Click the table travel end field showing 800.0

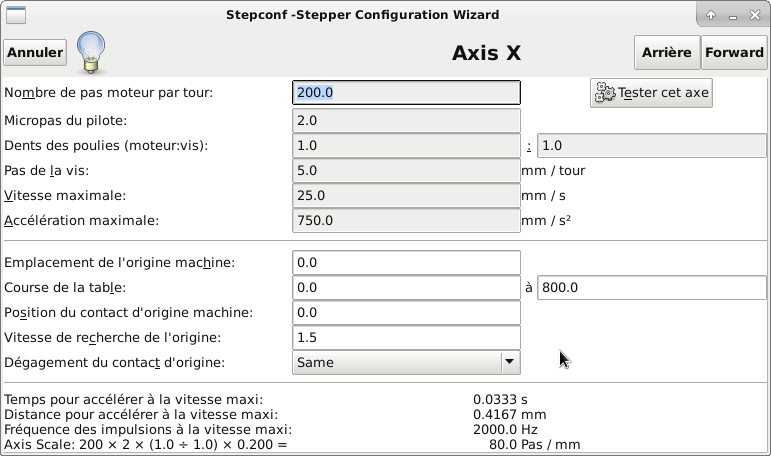(652, 288)
